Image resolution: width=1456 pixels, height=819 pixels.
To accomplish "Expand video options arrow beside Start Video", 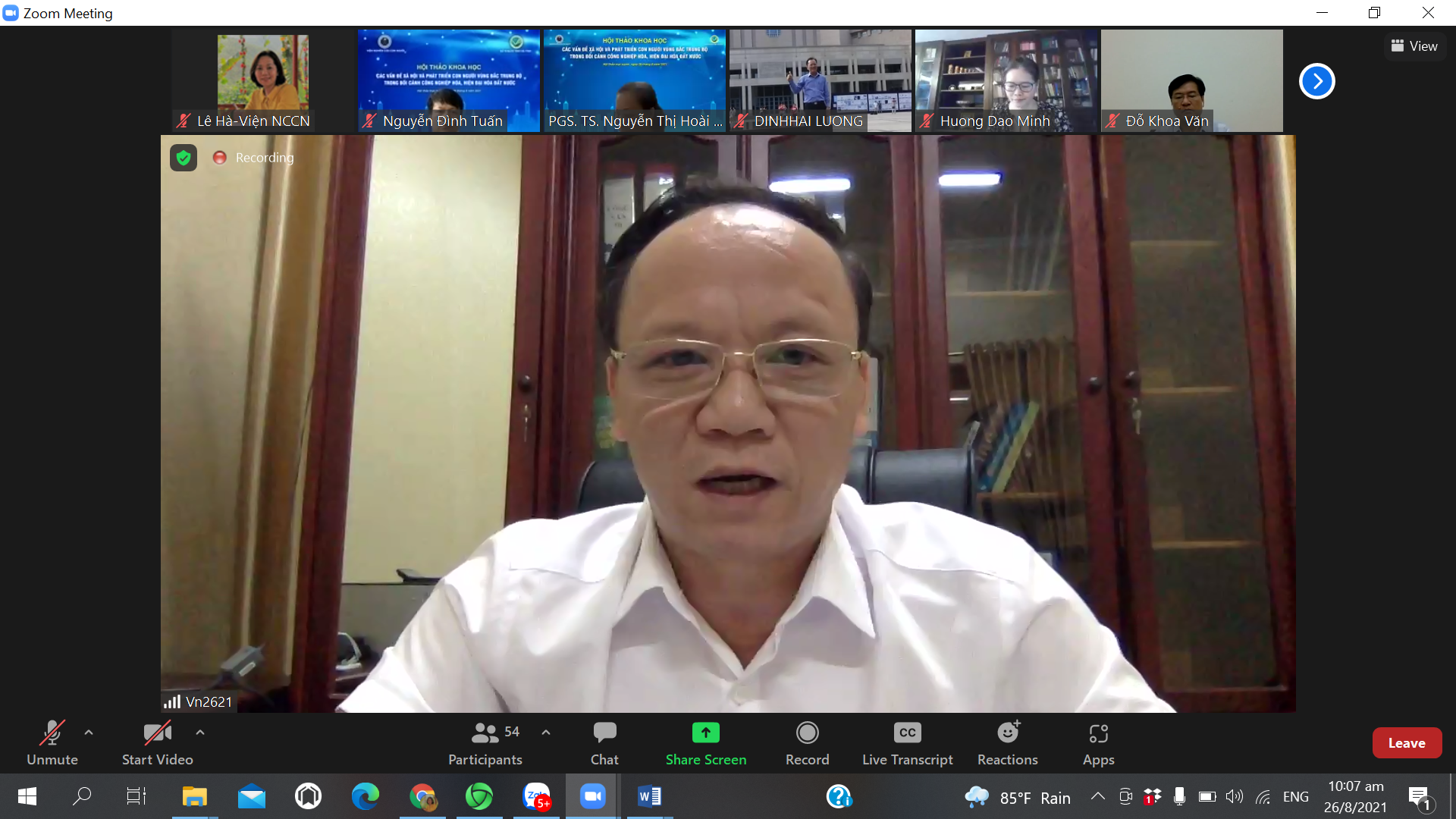I will [200, 733].
